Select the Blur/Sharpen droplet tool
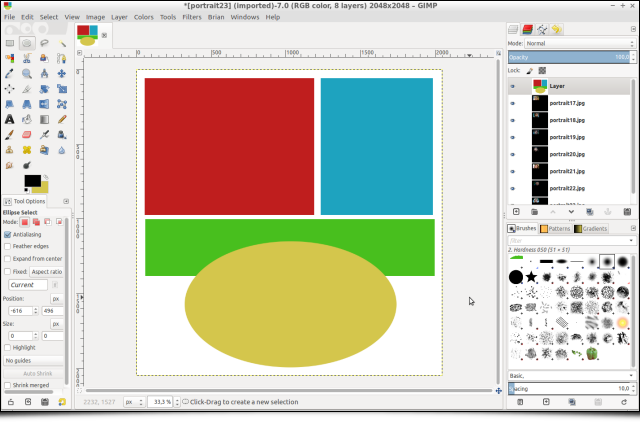Image resolution: width=640 pixels, height=422 pixels. tap(62, 150)
